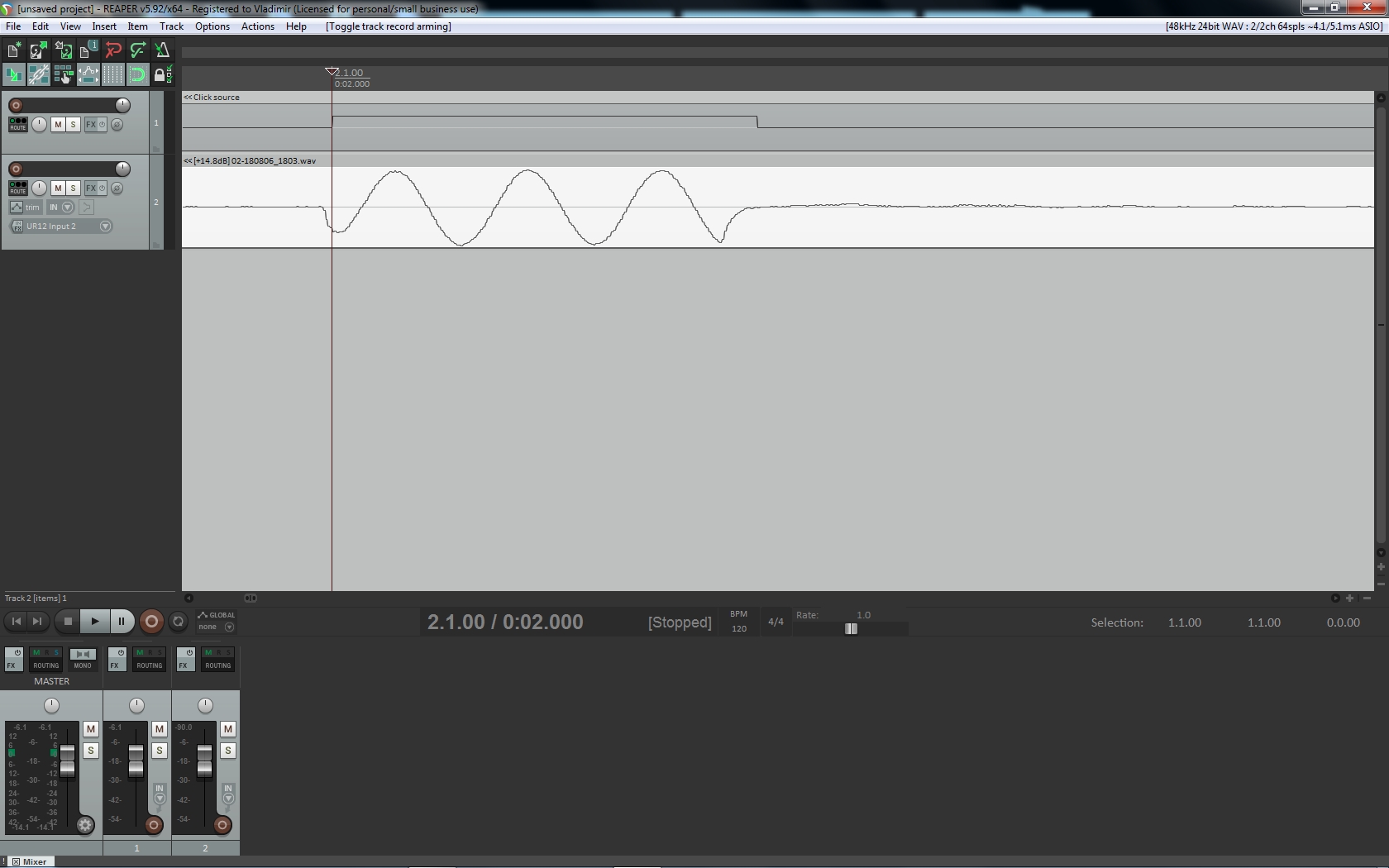Open the File menu

coord(13,26)
